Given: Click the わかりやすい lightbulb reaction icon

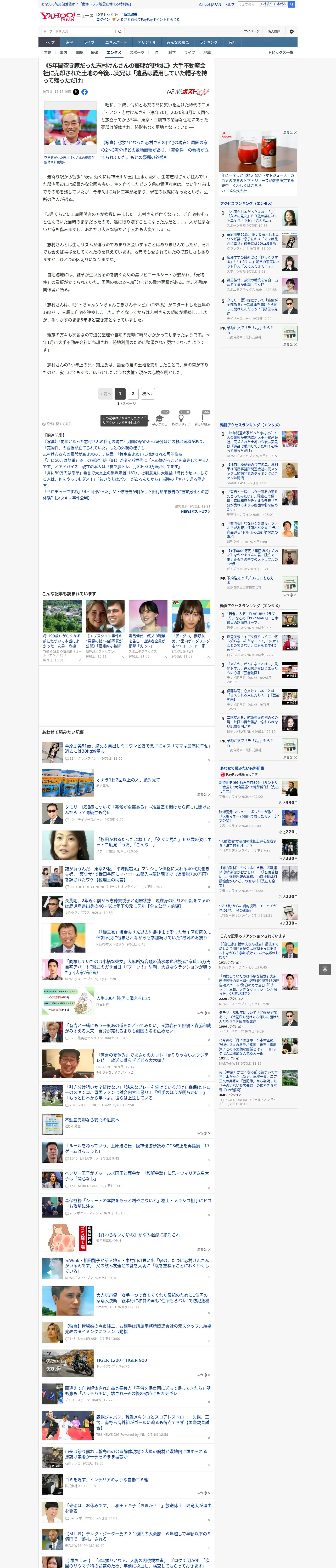Looking at the screenshot, I should pos(181,418).
